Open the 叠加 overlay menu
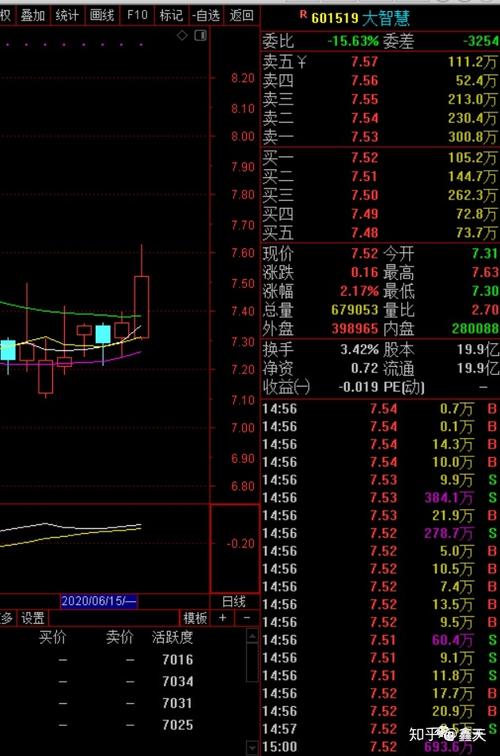500x756 pixels. (33, 15)
